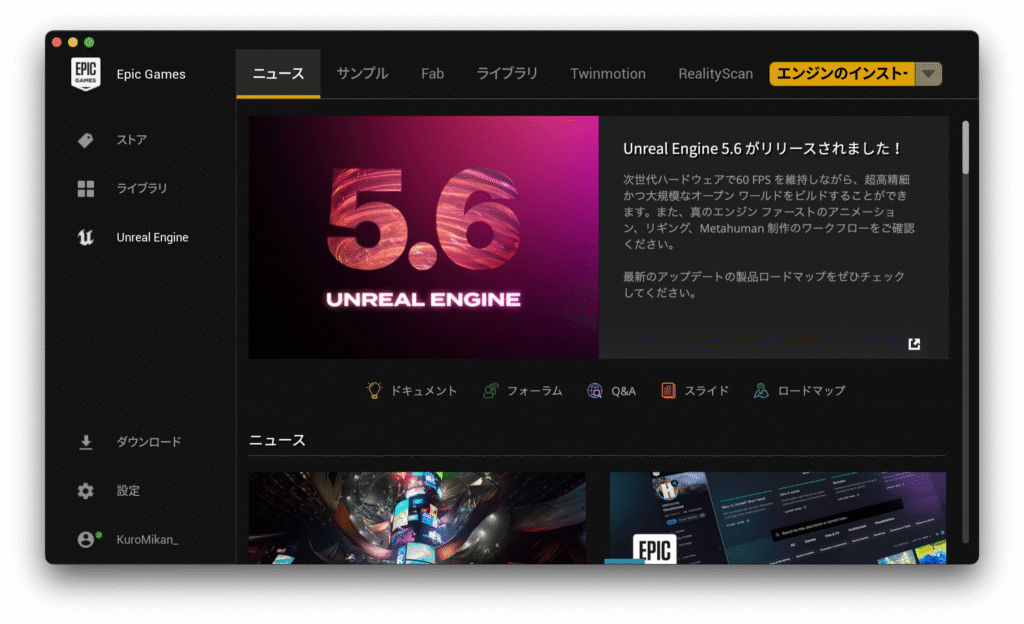Open the ドキュメント link
The height and width of the screenshot is (624, 1024).
(424, 390)
